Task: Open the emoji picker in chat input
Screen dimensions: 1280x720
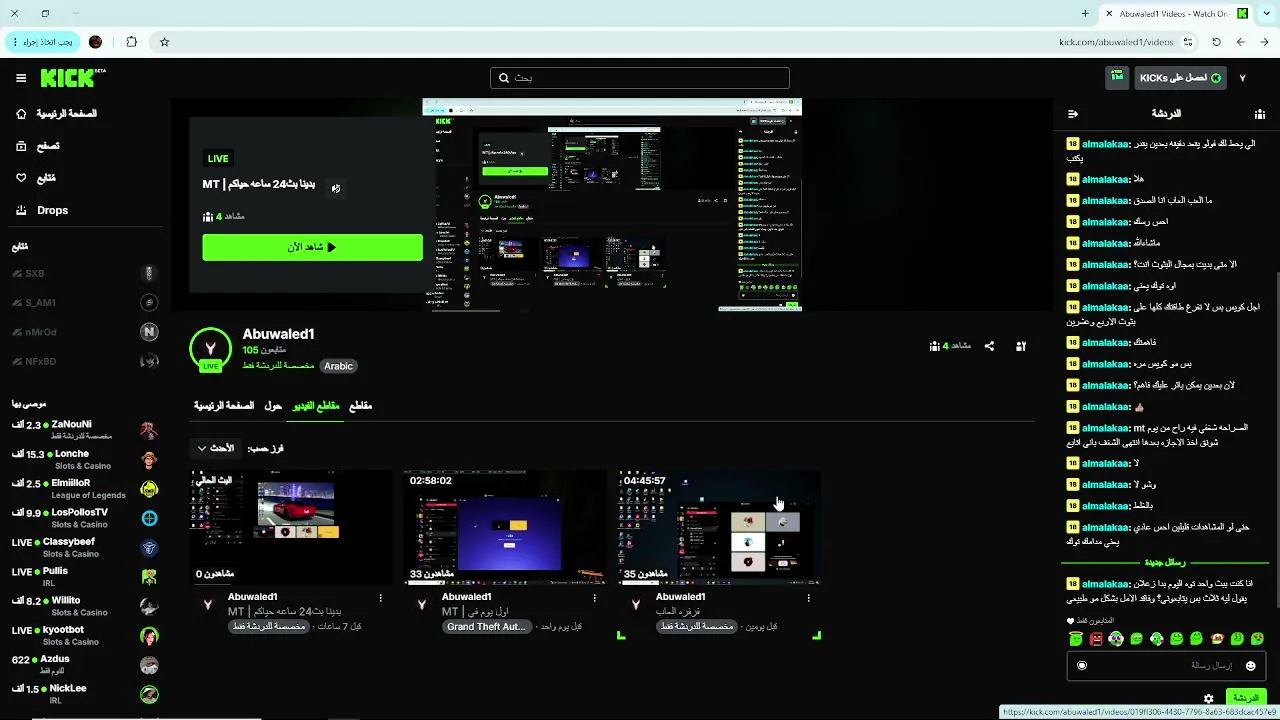Action: tap(1250, 666)
